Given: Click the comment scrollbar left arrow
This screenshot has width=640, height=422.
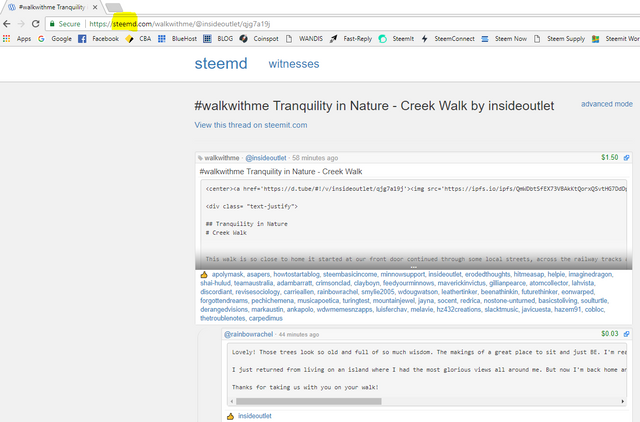Looking at the screenshot, I should (232, 401).
